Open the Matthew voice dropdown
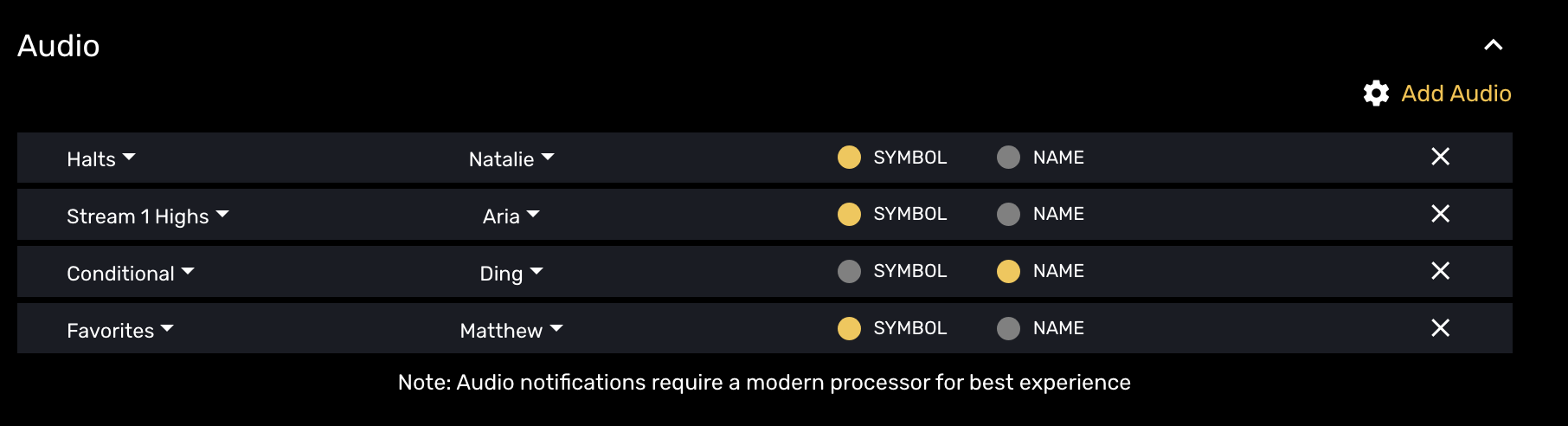Screen dimensions: 1568x426 tap(511, 331)
